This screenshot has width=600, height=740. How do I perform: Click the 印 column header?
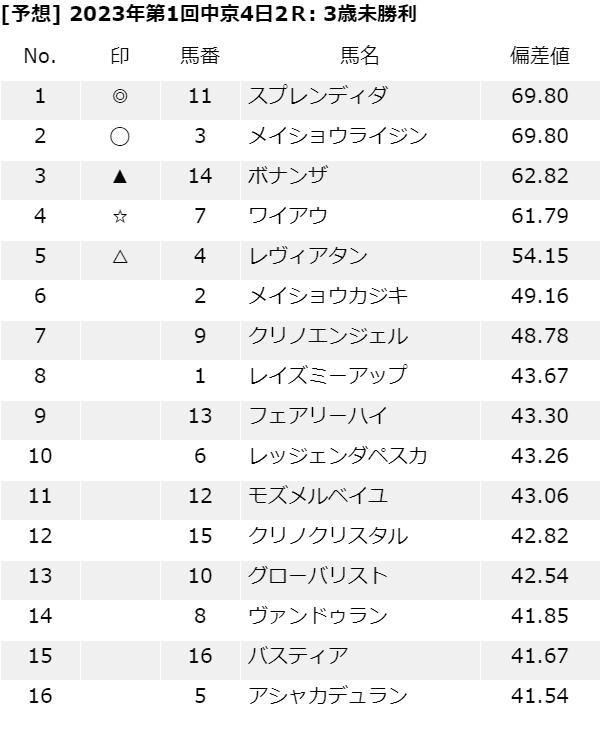click(120, 56)
